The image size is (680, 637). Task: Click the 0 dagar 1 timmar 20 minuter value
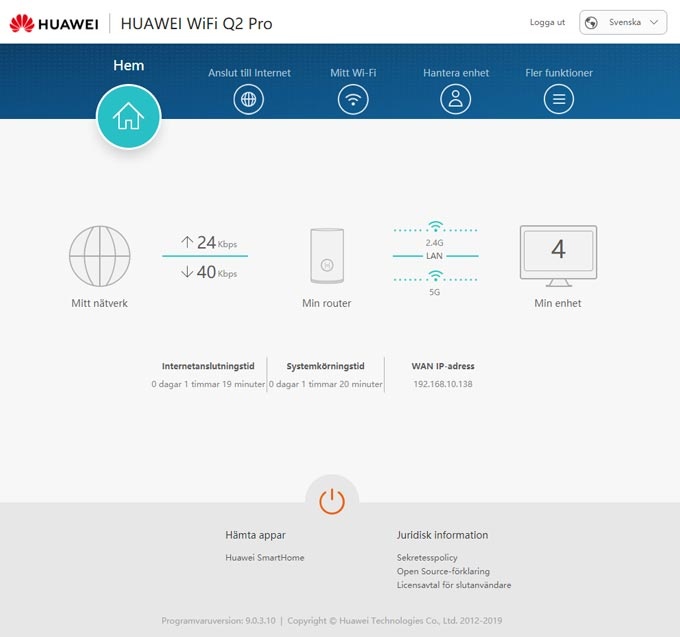(x=325, y=384)
